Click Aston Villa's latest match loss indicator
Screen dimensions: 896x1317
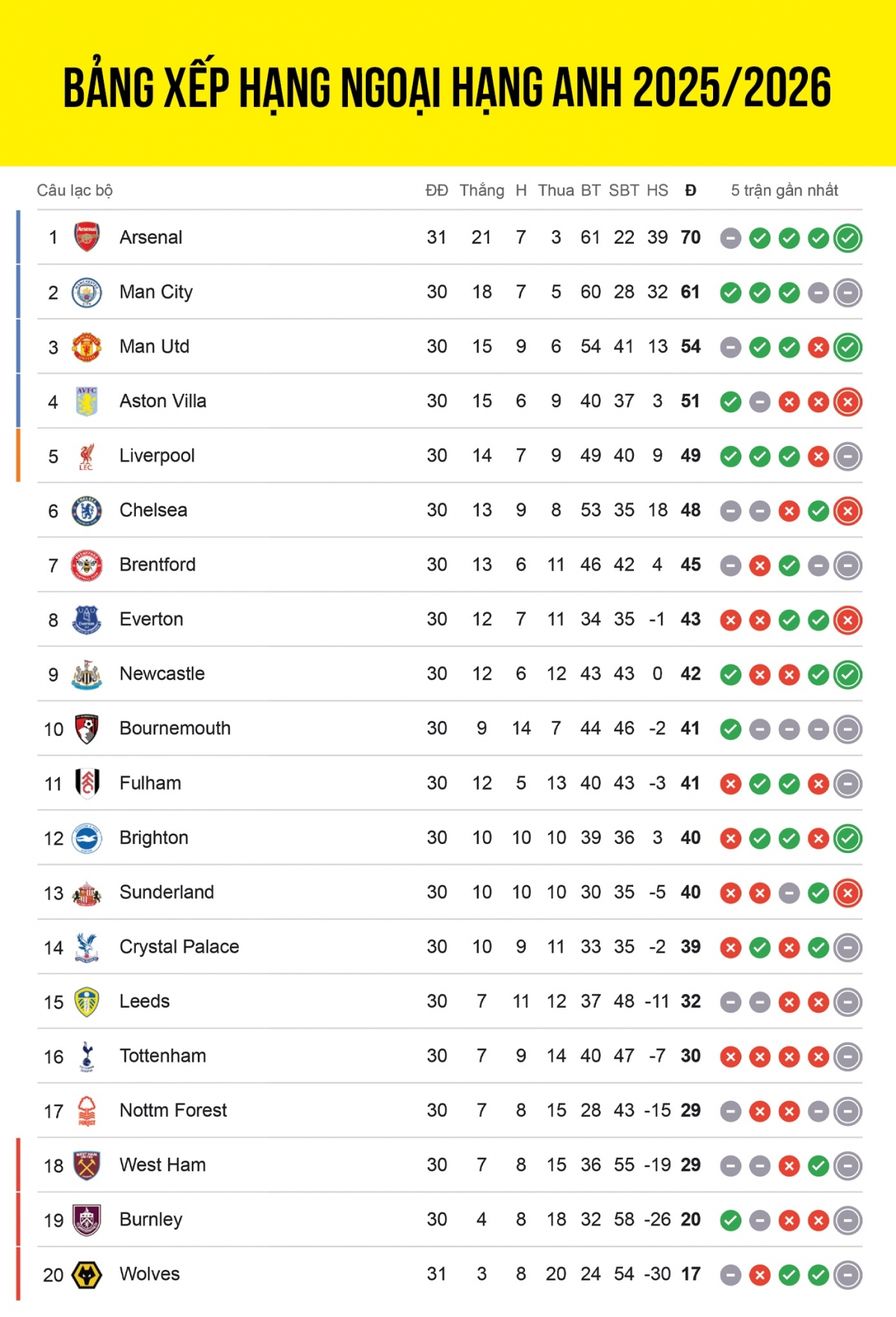tap(847, 402)
